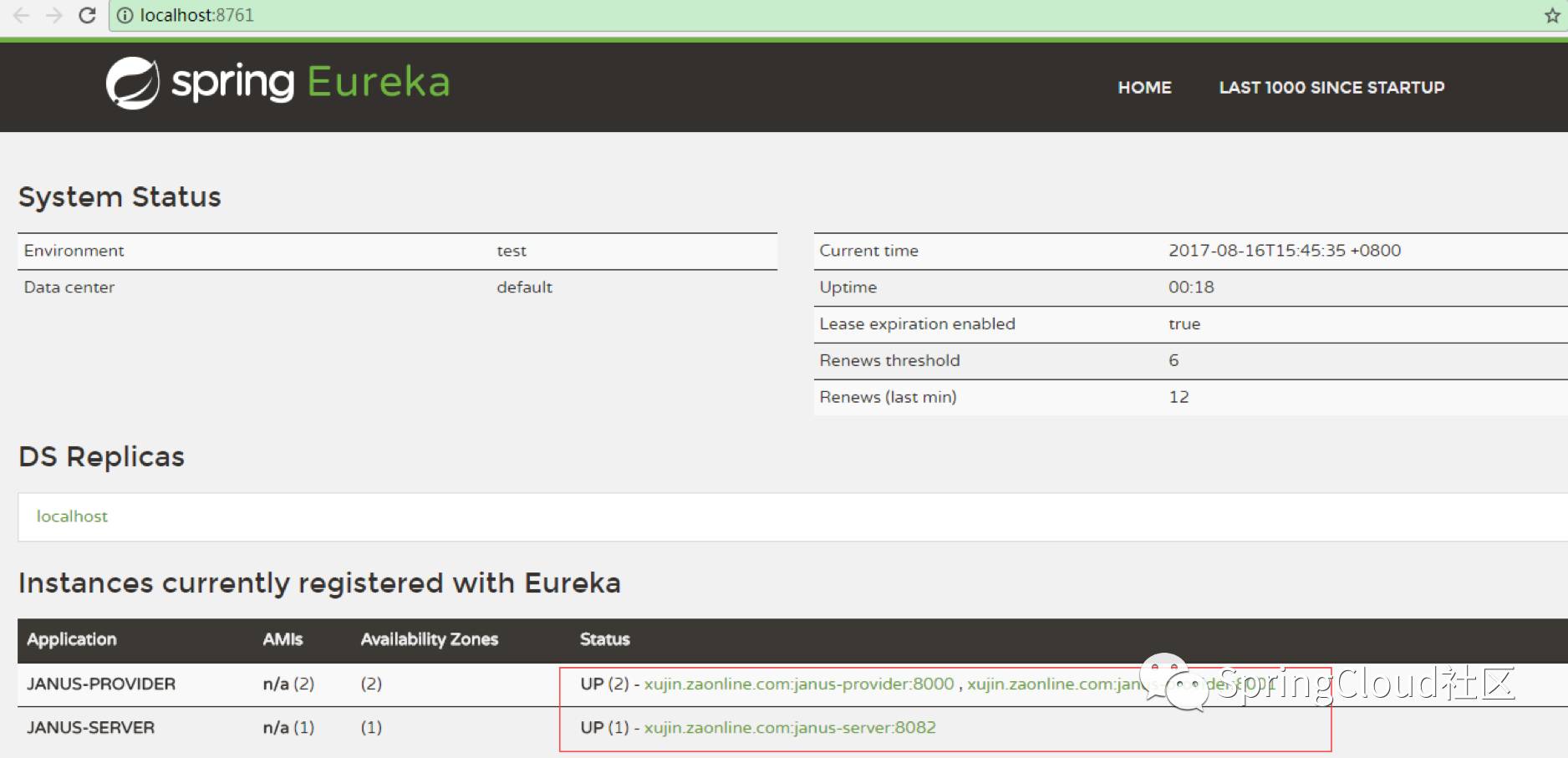Click the localhost replica link
This screenshot has height=758, width=1568.
72,516
